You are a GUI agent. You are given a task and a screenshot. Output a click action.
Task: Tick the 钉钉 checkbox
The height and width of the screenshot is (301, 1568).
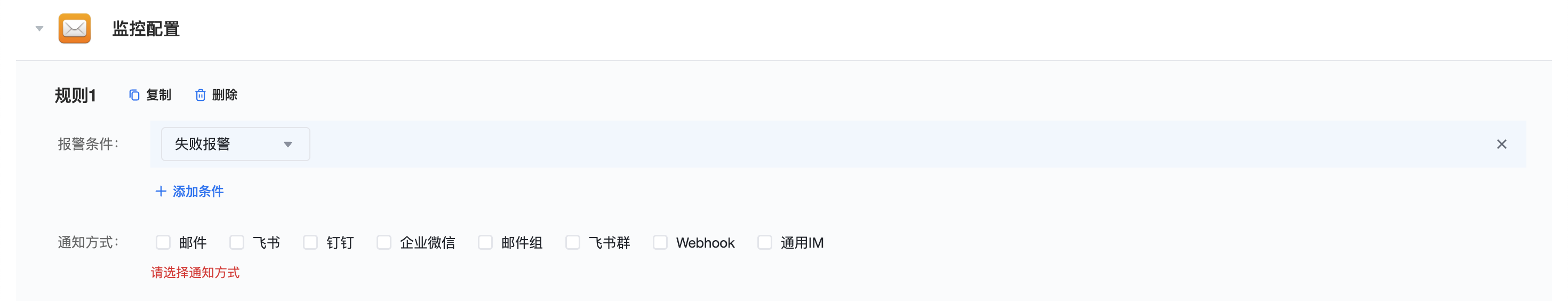pyautogui.click(x=310, y=242)
